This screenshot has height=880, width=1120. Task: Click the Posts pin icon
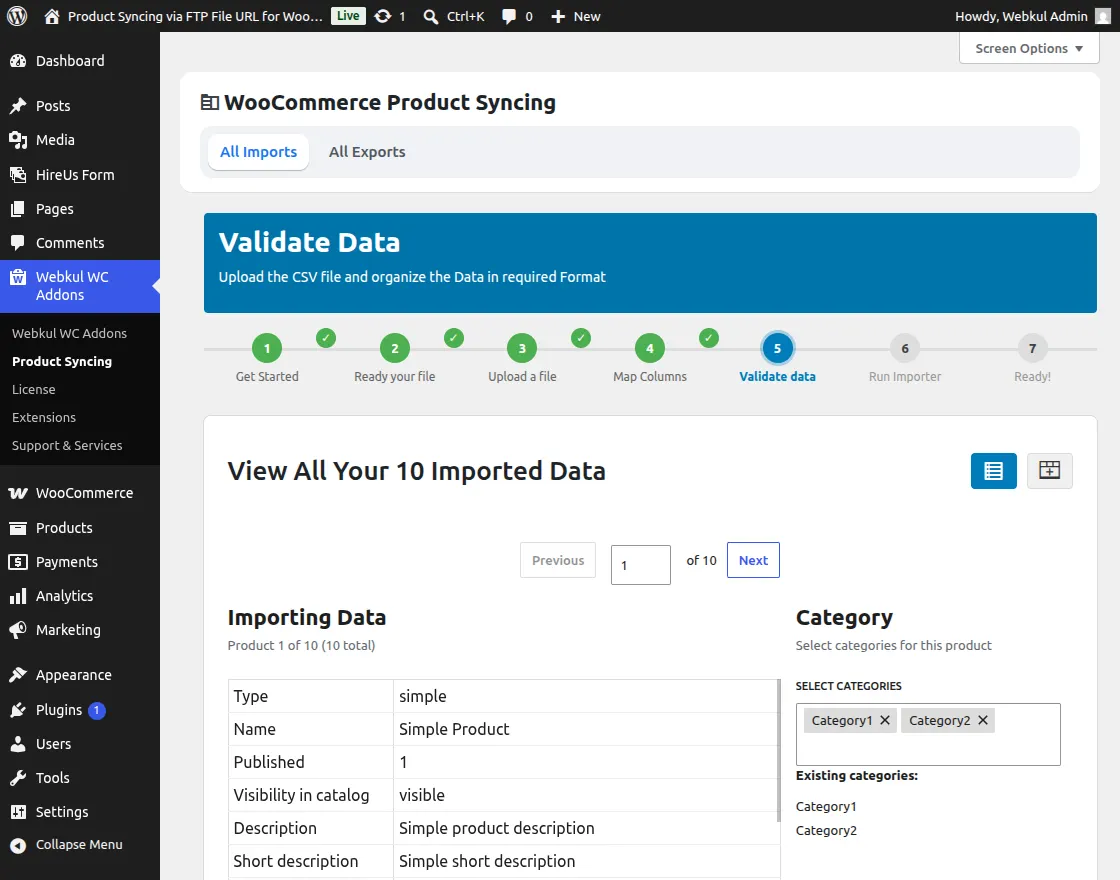pos(18,106)
